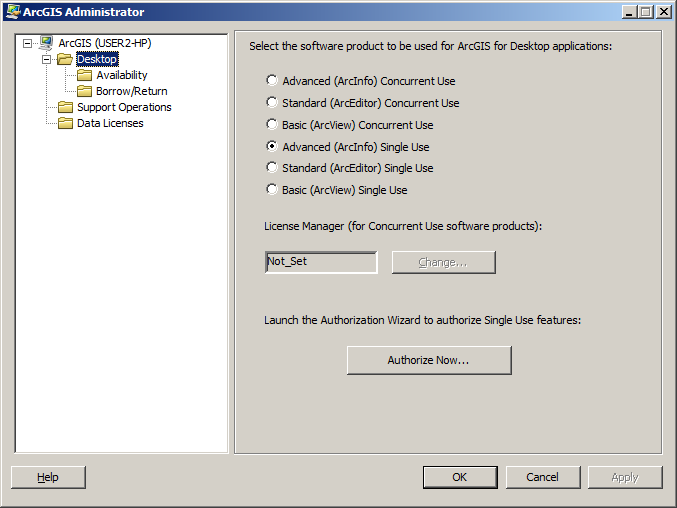Minimize the ArcGIS Administrator window
The height and width of the screenshot is (508, 677).
pyautogui.click(x=630, y=12)
